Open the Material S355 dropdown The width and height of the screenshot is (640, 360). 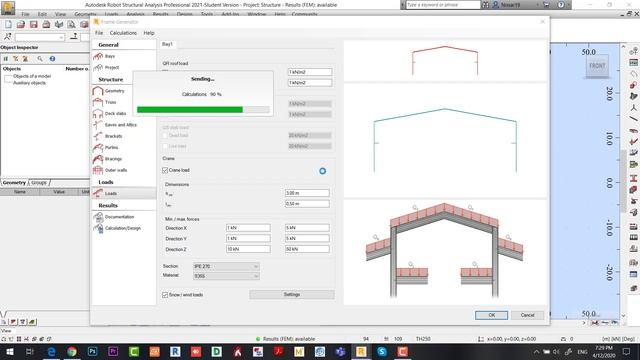226,276
